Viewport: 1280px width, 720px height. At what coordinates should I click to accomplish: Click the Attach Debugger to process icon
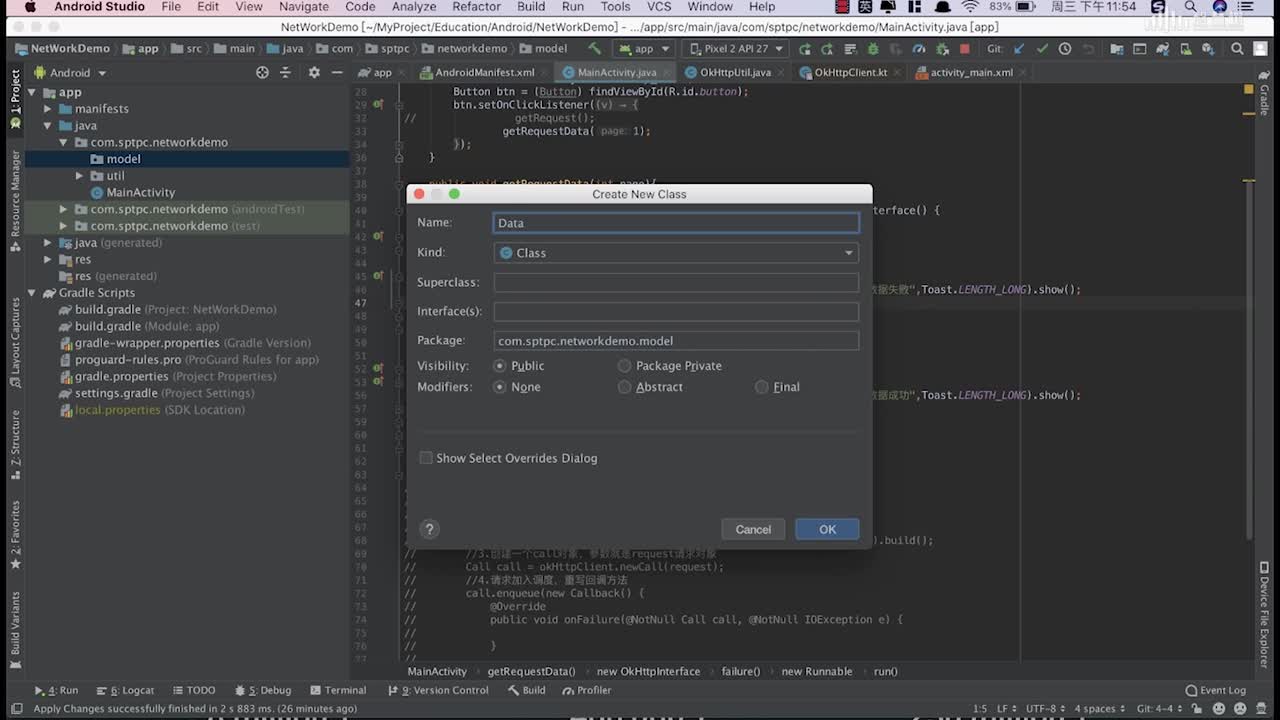tap(943, 48)
